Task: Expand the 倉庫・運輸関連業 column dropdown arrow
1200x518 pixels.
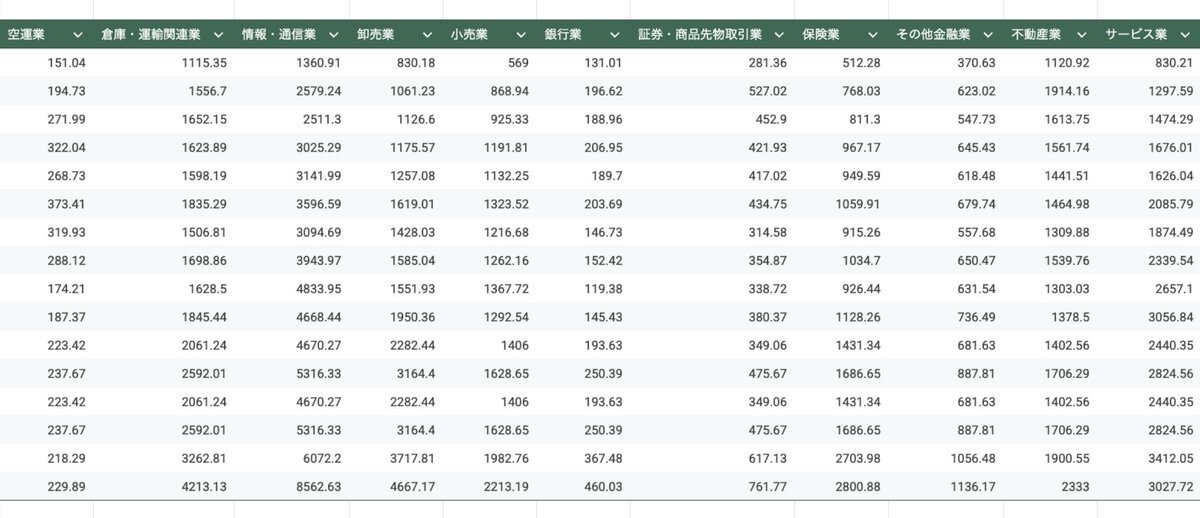Action: tap(219, 34)
